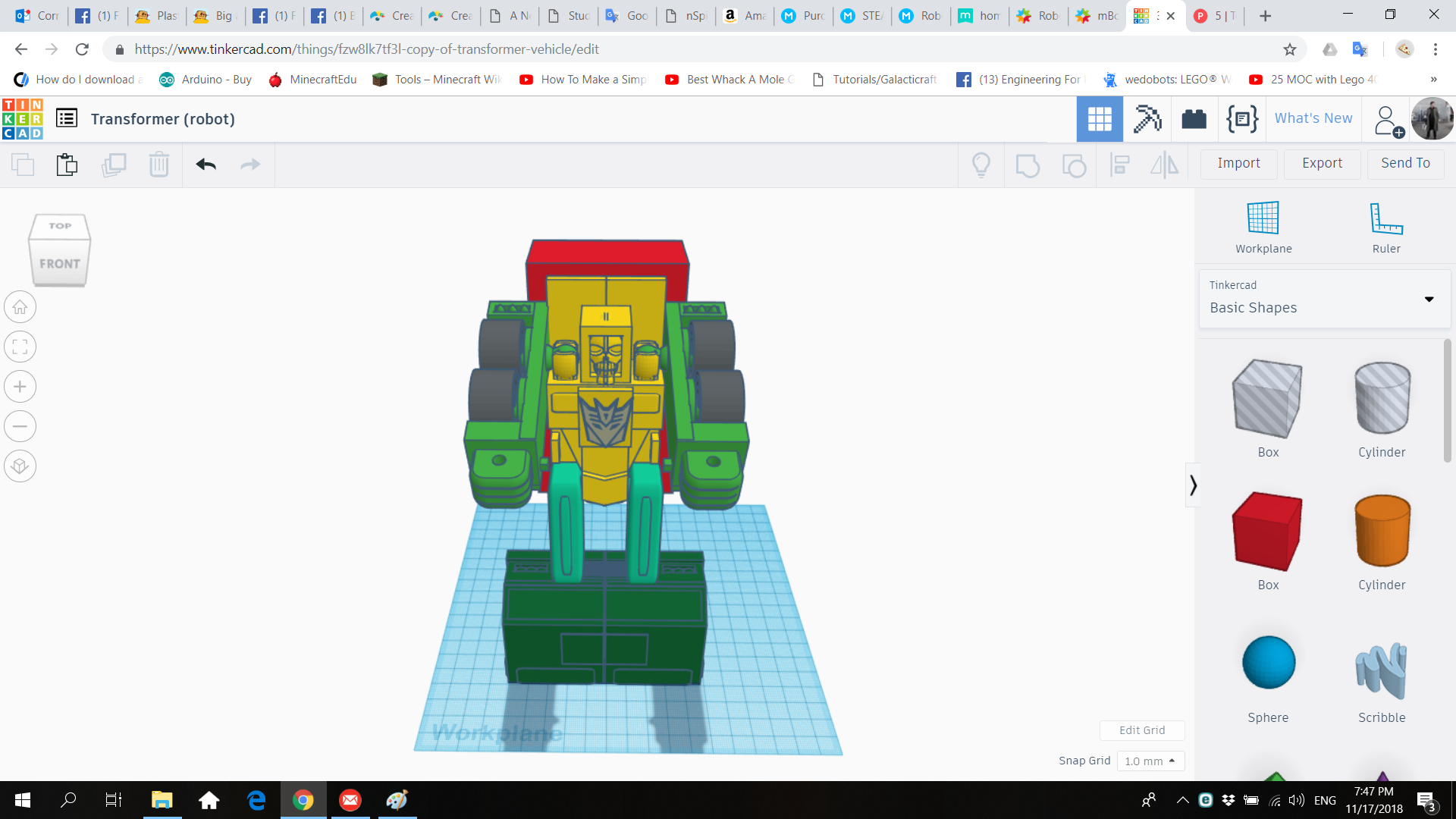
Task: Open the Shape Generators code icon
Action: coord(1241,119)
